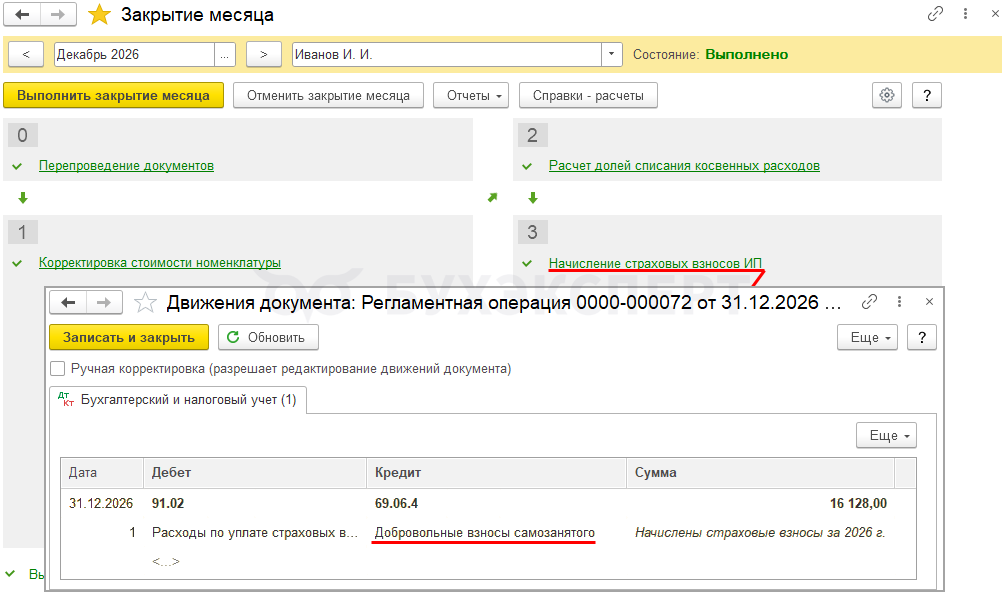Click checkmark beside Корректировка стоимости номенклатуры
This screenshot has width=1002, height=592.
(x=17, y=263)
